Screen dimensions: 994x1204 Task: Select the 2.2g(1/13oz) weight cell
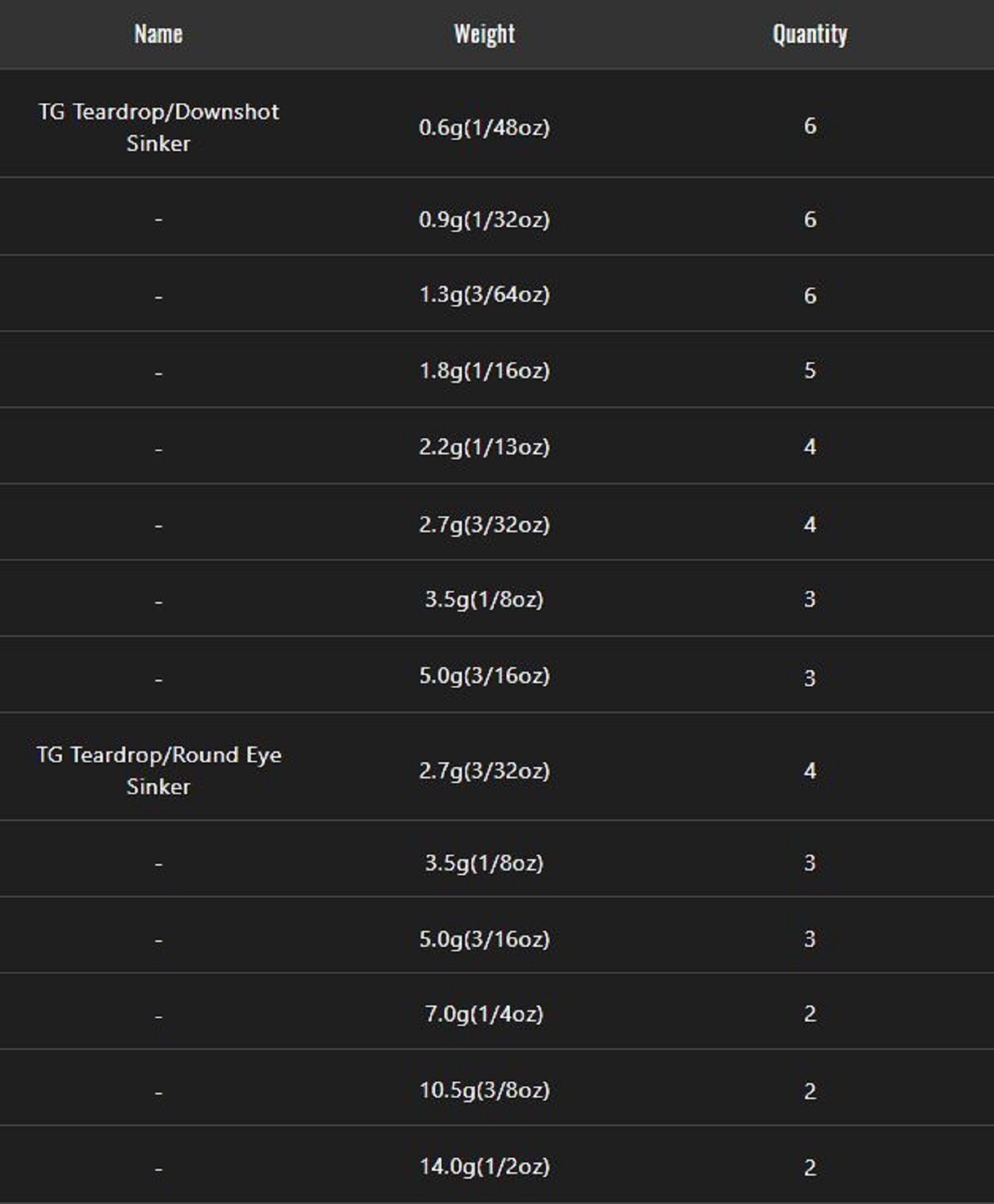pyautogui.click(x=484, y=447)
